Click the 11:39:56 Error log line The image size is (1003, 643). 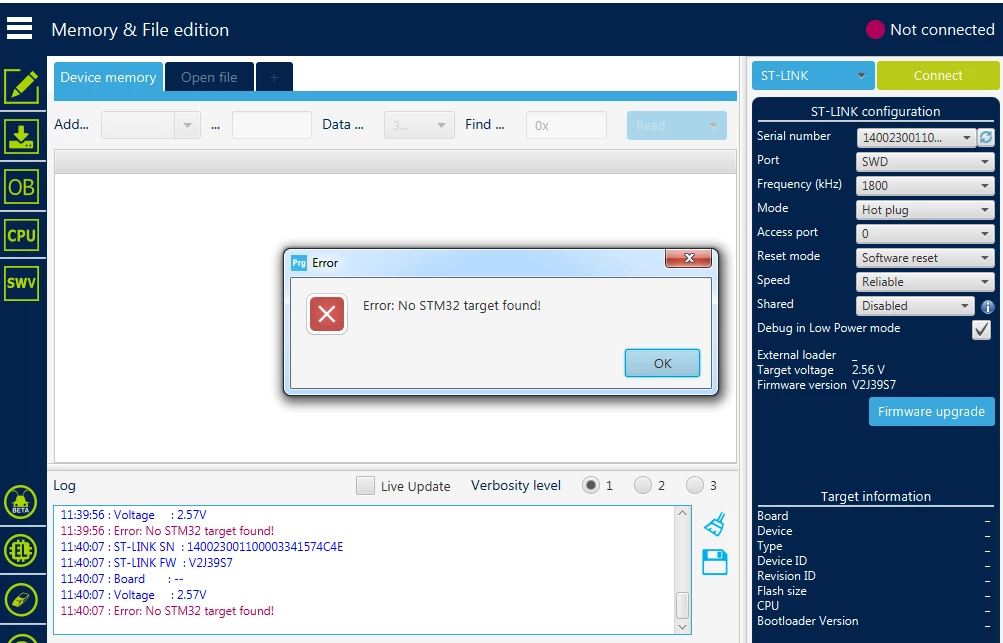click(167, 530)
